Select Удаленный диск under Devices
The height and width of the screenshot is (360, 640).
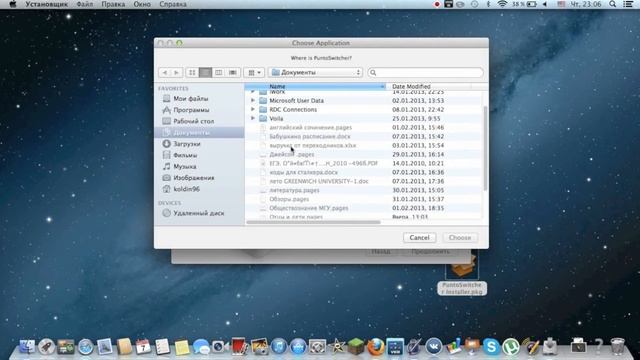pyautogui.click(x=200, y=213)
